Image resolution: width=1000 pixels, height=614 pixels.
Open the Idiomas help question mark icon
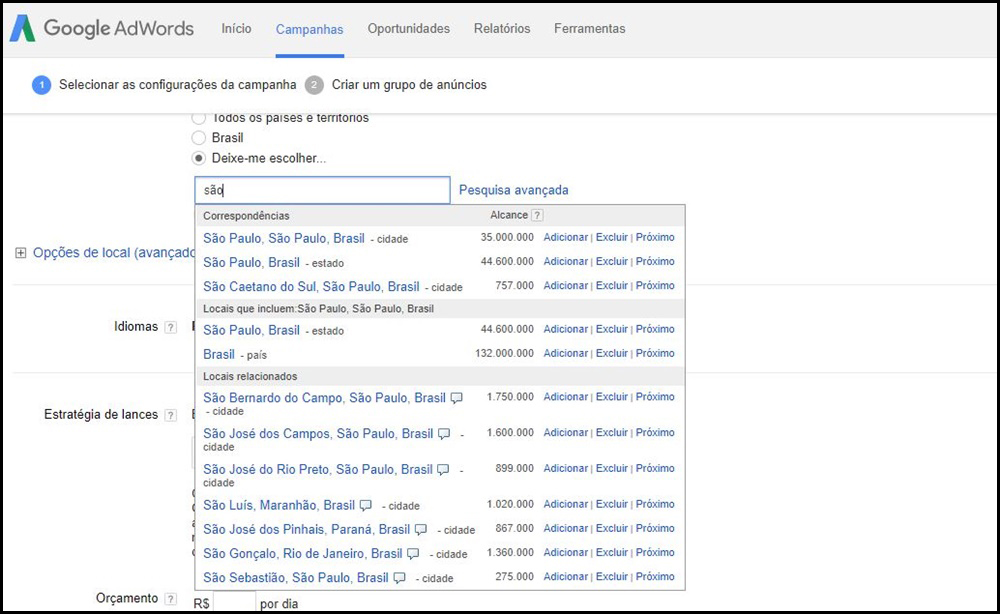tap(170, 327)
